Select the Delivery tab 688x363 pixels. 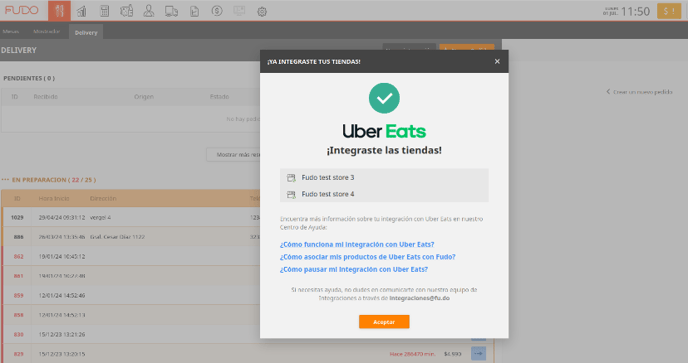click(86, 32)
